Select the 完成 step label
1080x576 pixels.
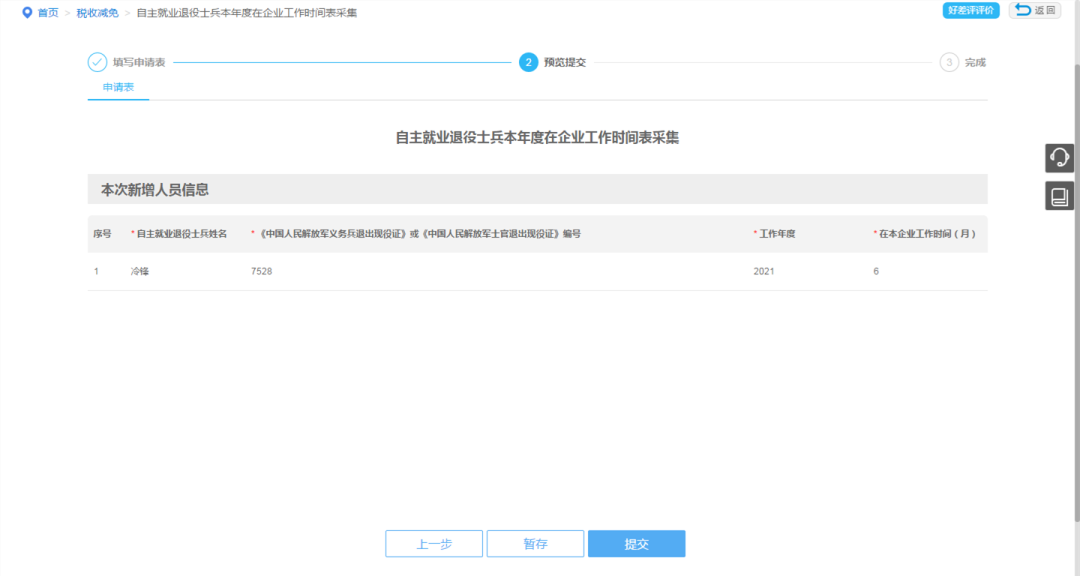pos(975,63)
